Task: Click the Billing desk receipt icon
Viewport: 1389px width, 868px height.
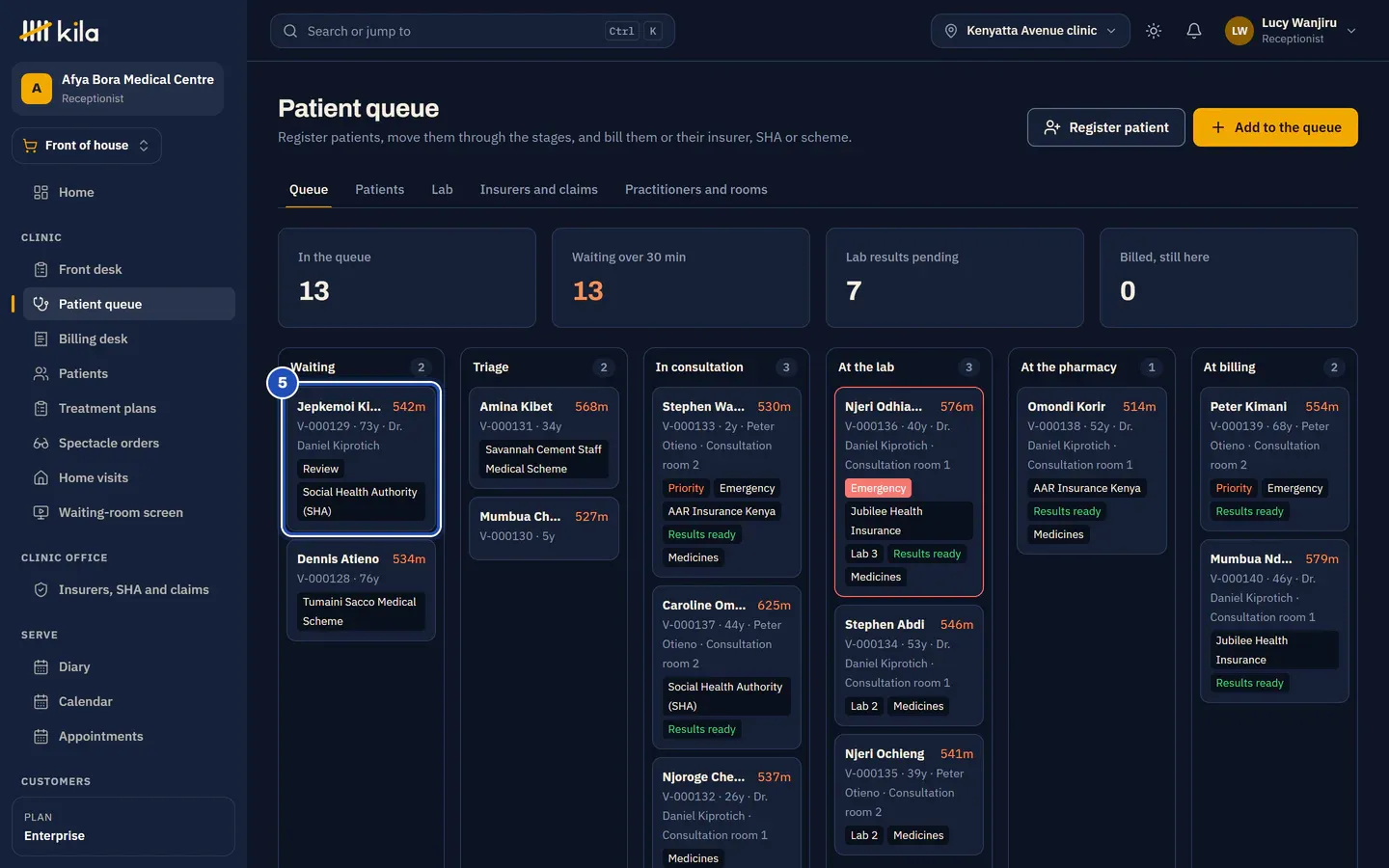Action: (x=41, y=339)
